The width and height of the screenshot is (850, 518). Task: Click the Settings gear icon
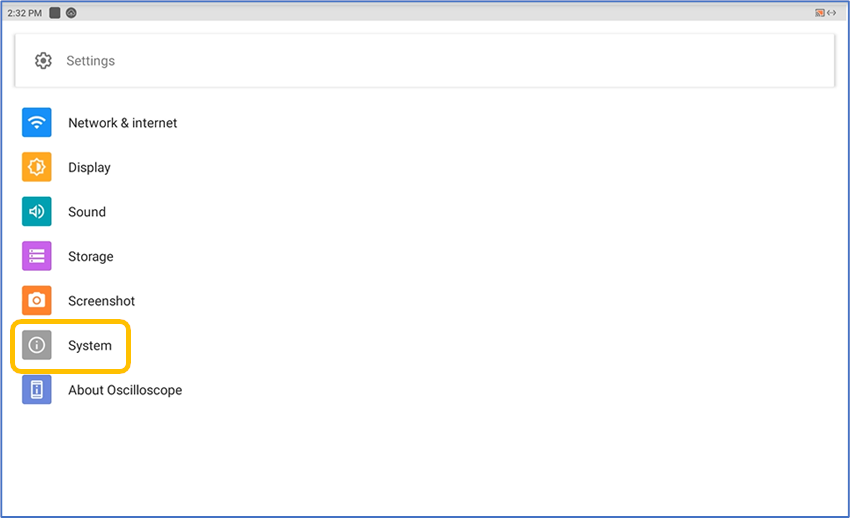43,61
